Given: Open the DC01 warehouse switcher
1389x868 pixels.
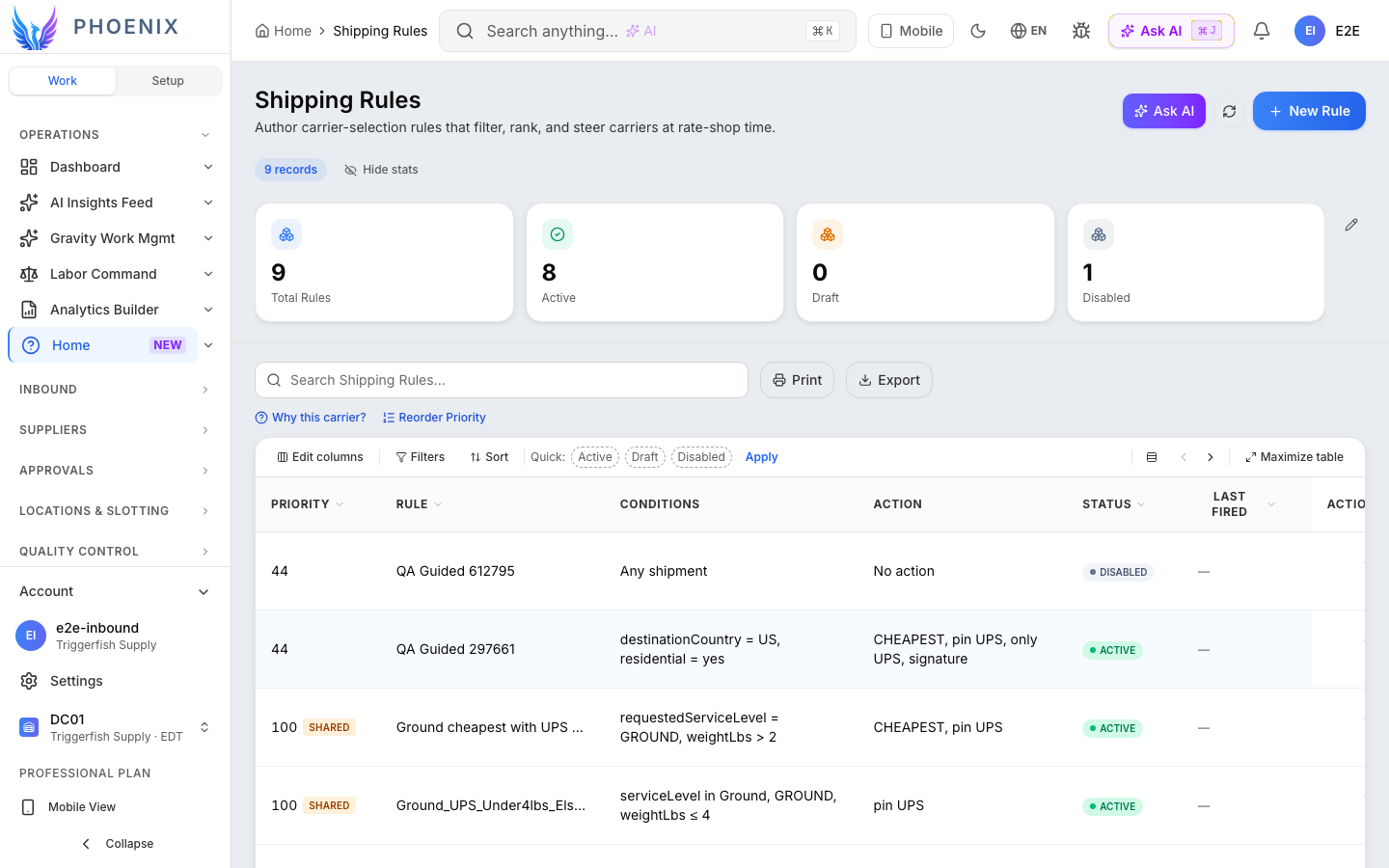Looking at the screenshot, I should (x=115, y=727).
